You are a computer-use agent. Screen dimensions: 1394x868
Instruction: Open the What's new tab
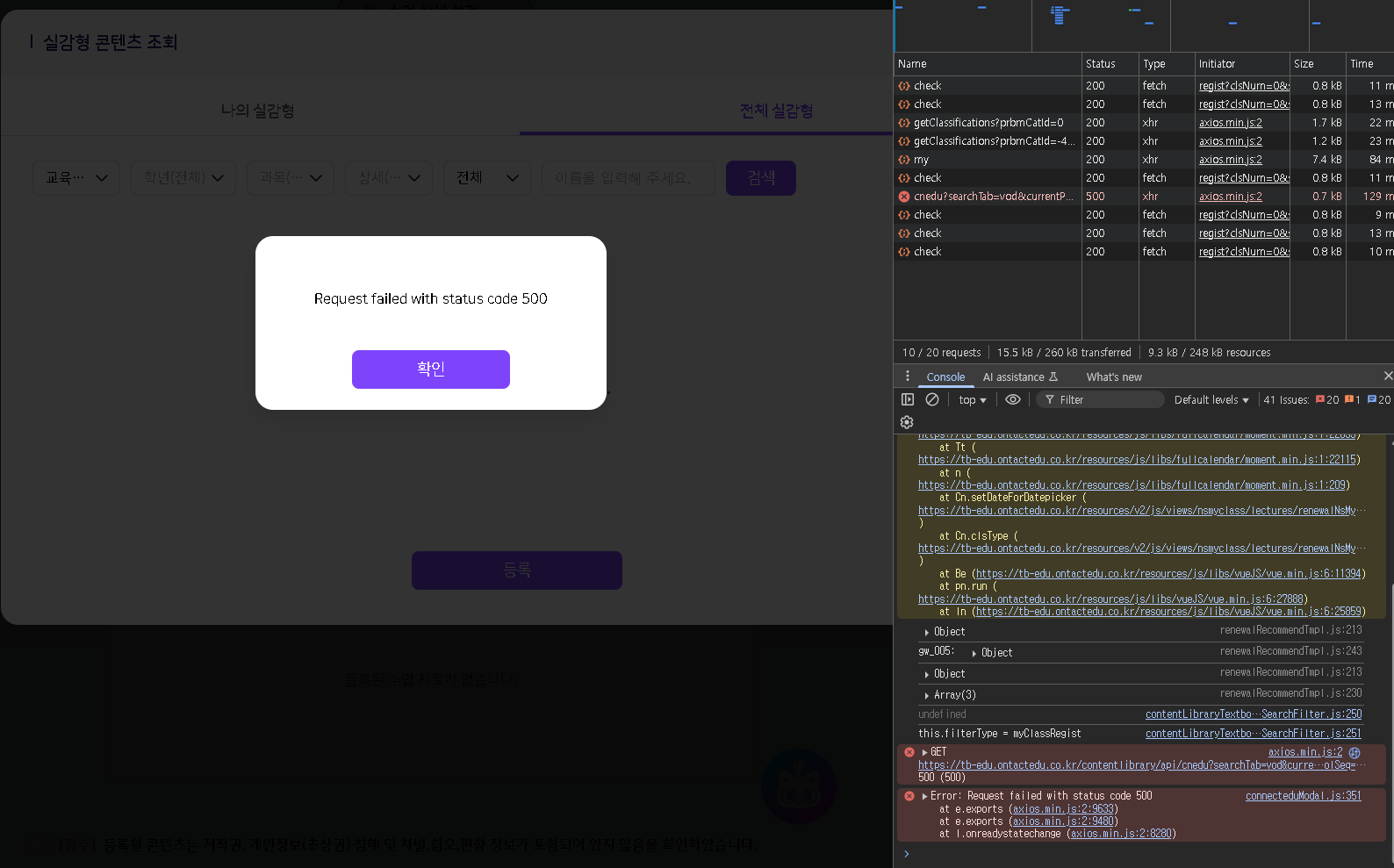(x=1113, y=377)
